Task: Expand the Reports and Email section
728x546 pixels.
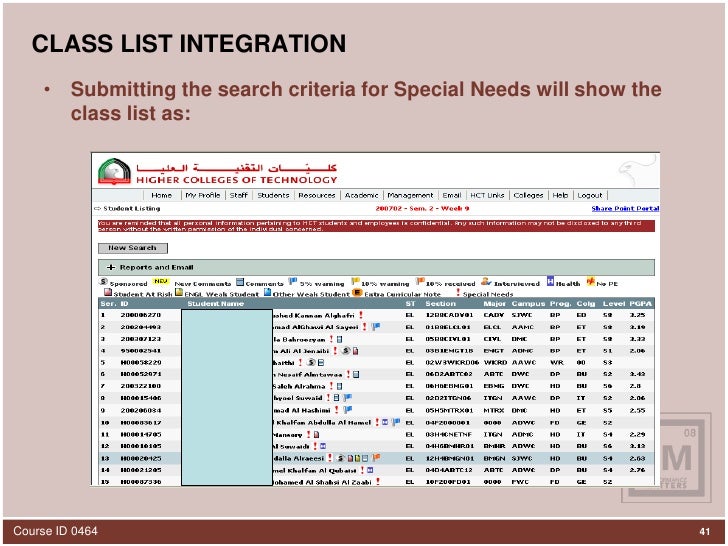Action: click(111, 267)
